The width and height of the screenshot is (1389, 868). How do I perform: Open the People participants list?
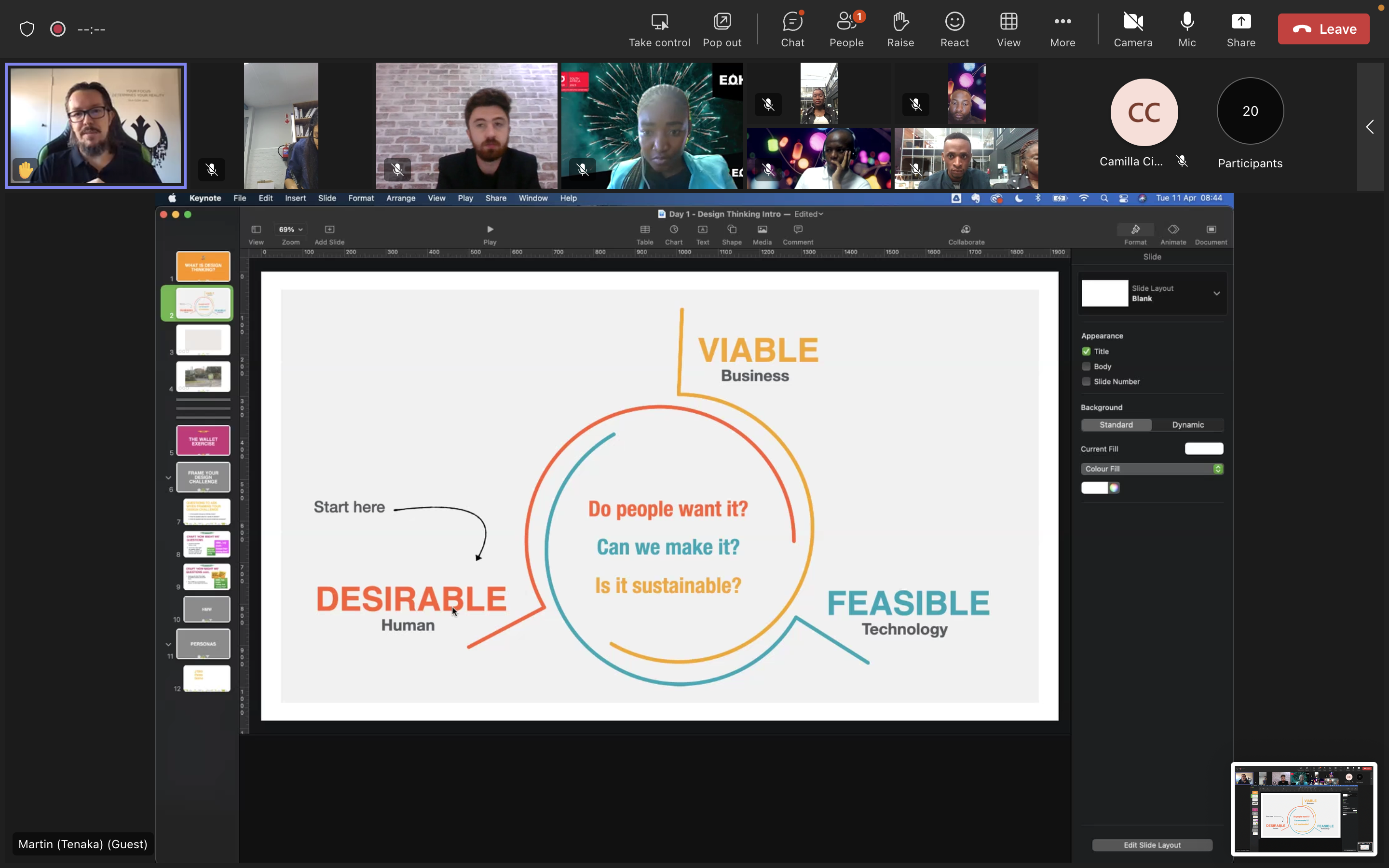click(846, 29)
